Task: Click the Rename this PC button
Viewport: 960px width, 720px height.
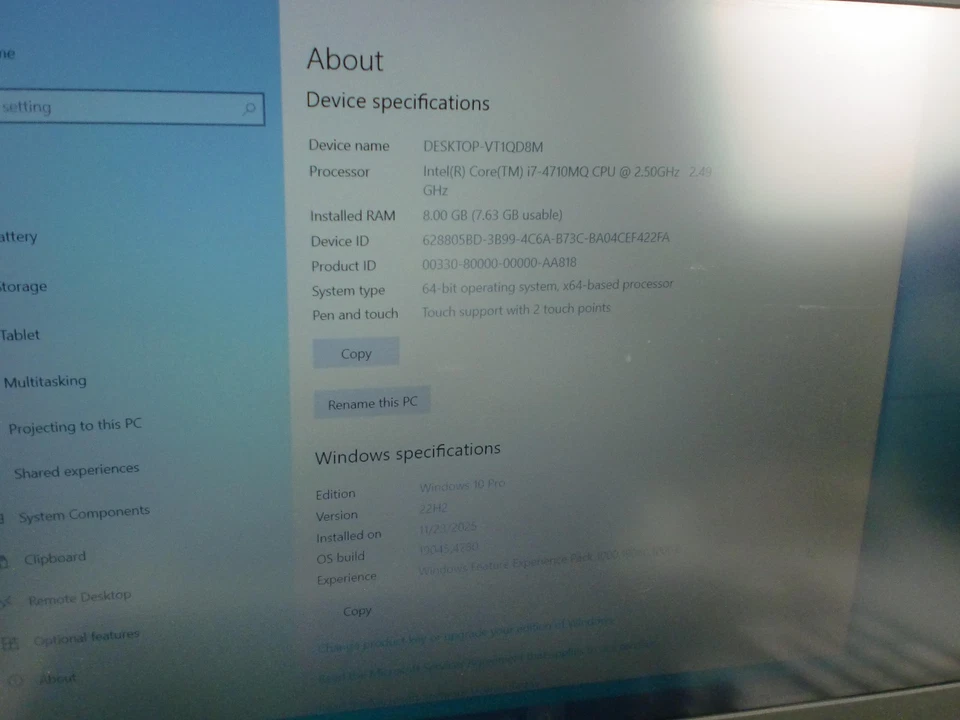Action: point(372,403)
